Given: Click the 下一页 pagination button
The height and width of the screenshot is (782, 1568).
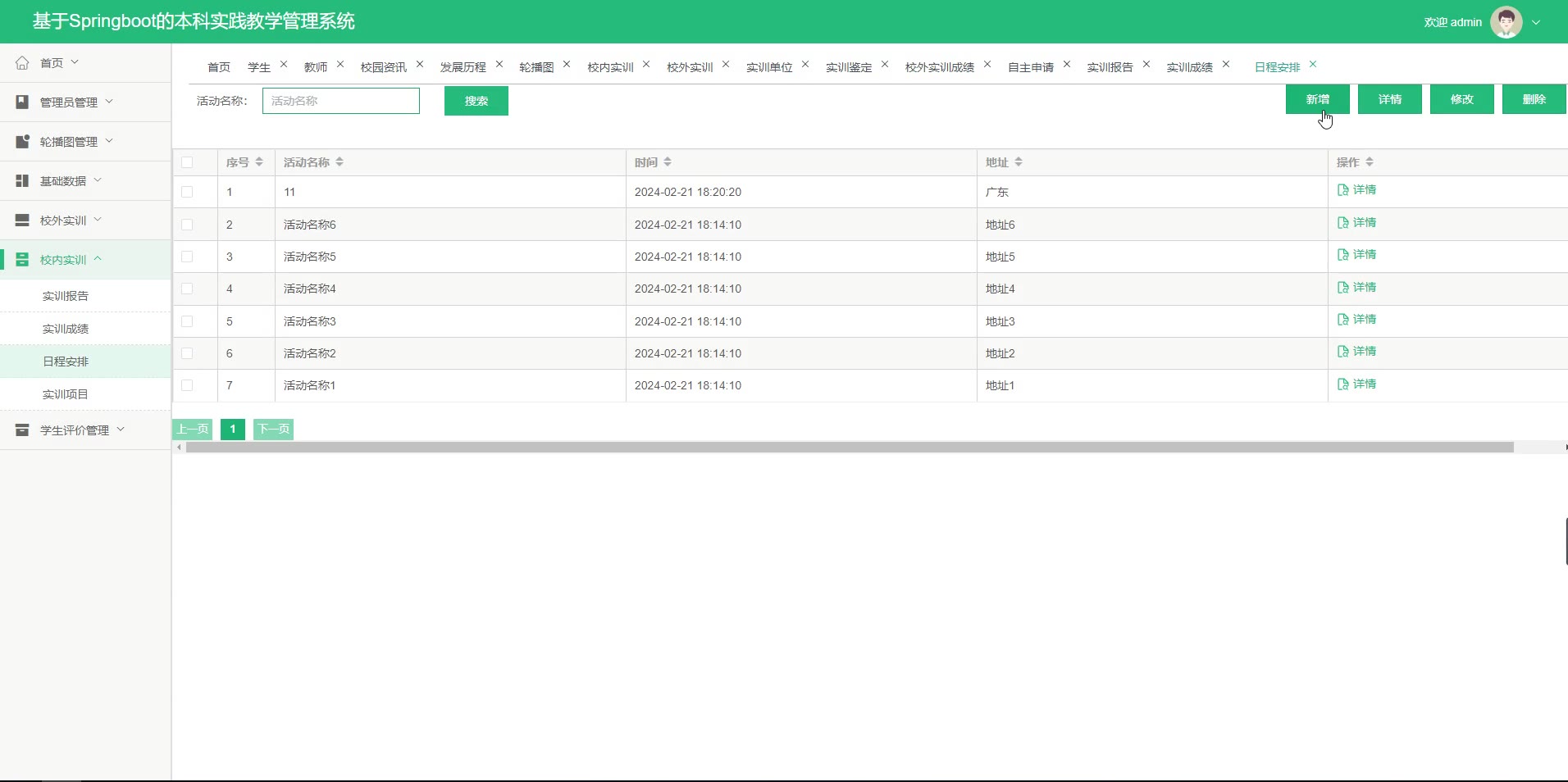Looking at the screenshot, I should coord(274,429).
